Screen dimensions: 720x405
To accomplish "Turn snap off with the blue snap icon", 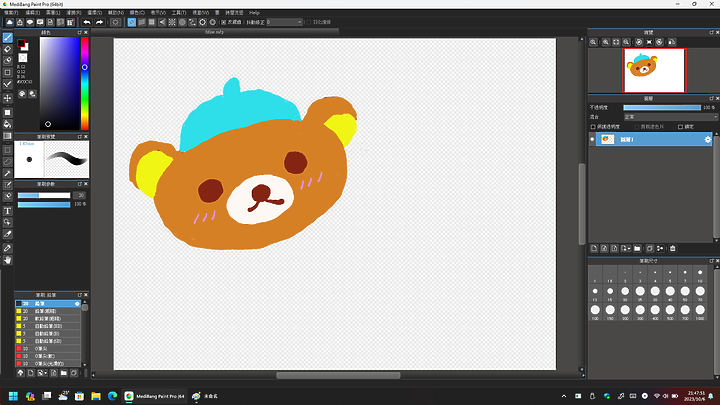I will coord(132,22).
